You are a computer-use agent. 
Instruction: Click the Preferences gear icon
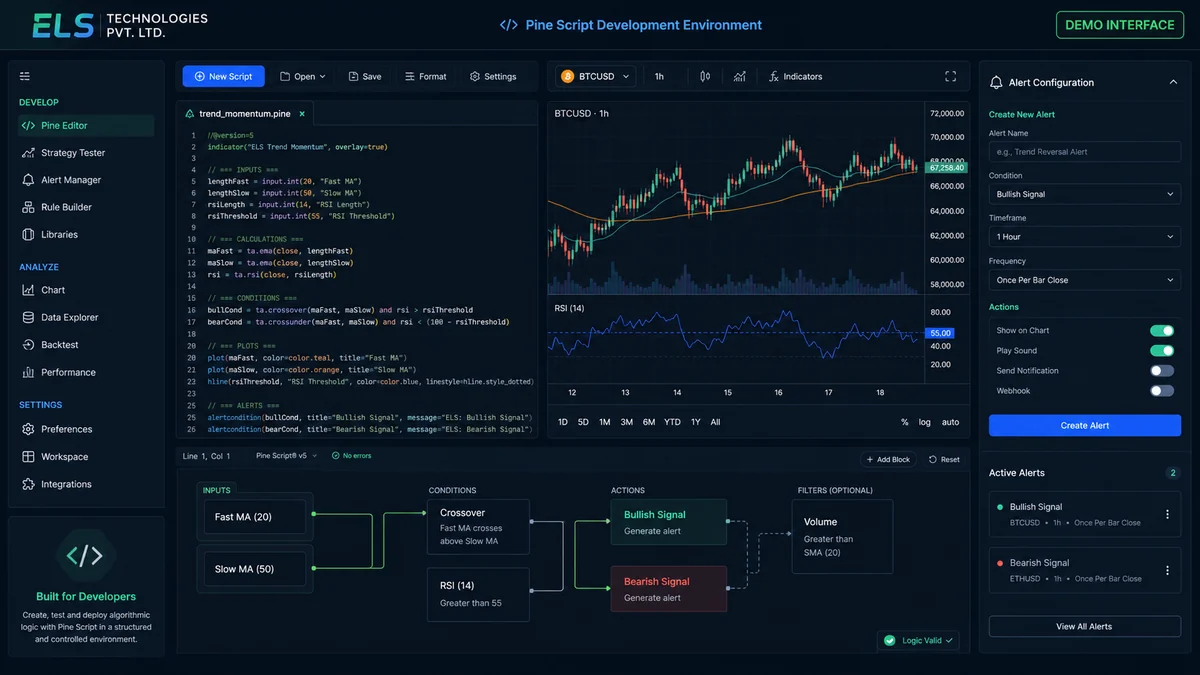29,429
